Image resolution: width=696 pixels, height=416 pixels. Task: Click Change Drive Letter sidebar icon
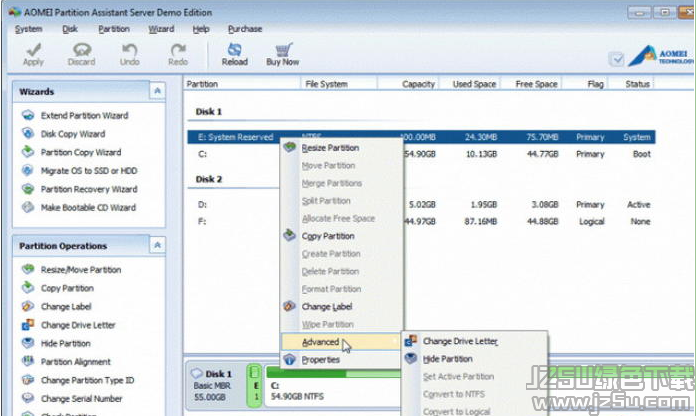click(28, 325)
